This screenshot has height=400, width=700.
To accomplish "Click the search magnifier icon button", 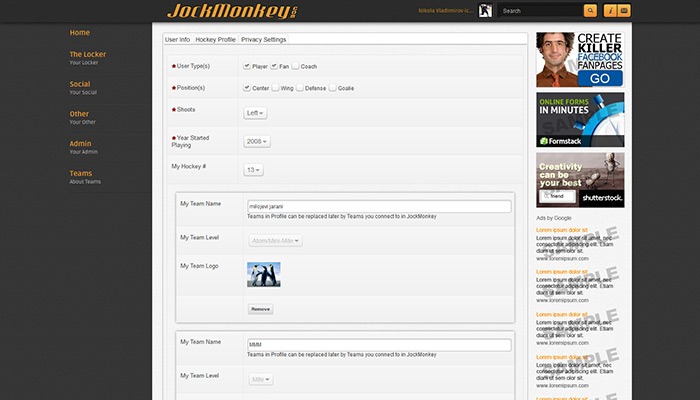I will tap(590, 11).
